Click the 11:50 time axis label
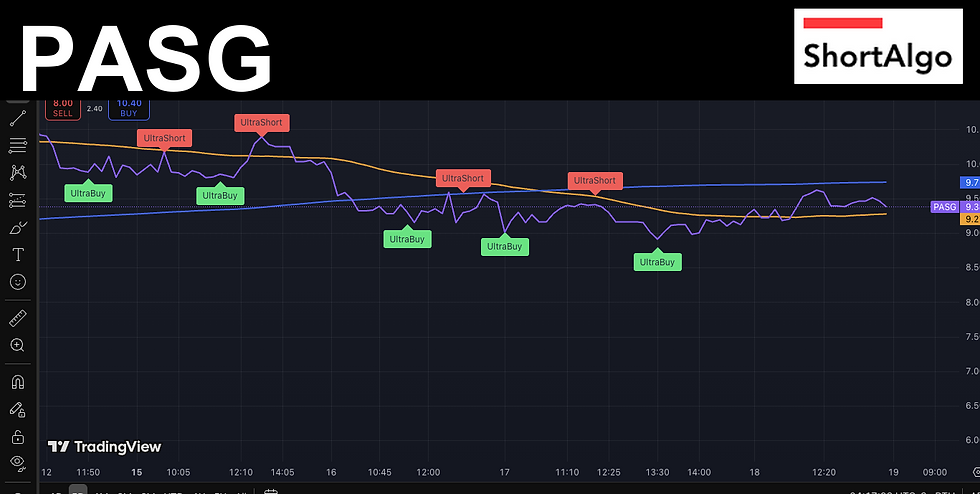 [88, 472]
